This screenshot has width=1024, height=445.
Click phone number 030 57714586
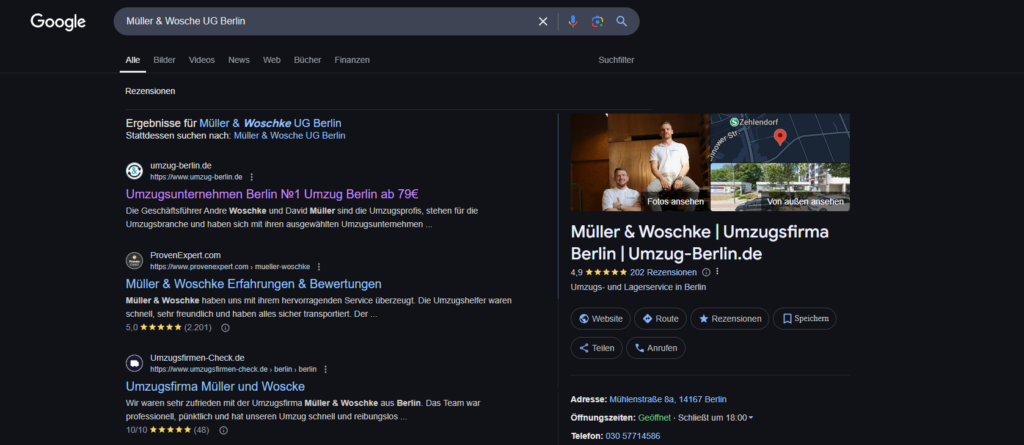tap(633, 436)
